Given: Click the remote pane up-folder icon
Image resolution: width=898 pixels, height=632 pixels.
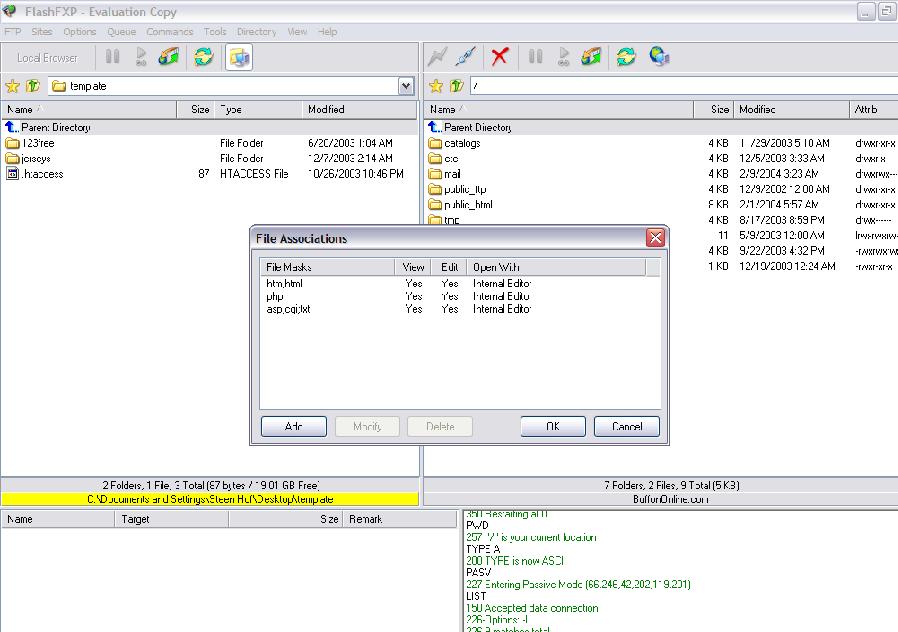Looking at the screenshot, I should [457, 86].
